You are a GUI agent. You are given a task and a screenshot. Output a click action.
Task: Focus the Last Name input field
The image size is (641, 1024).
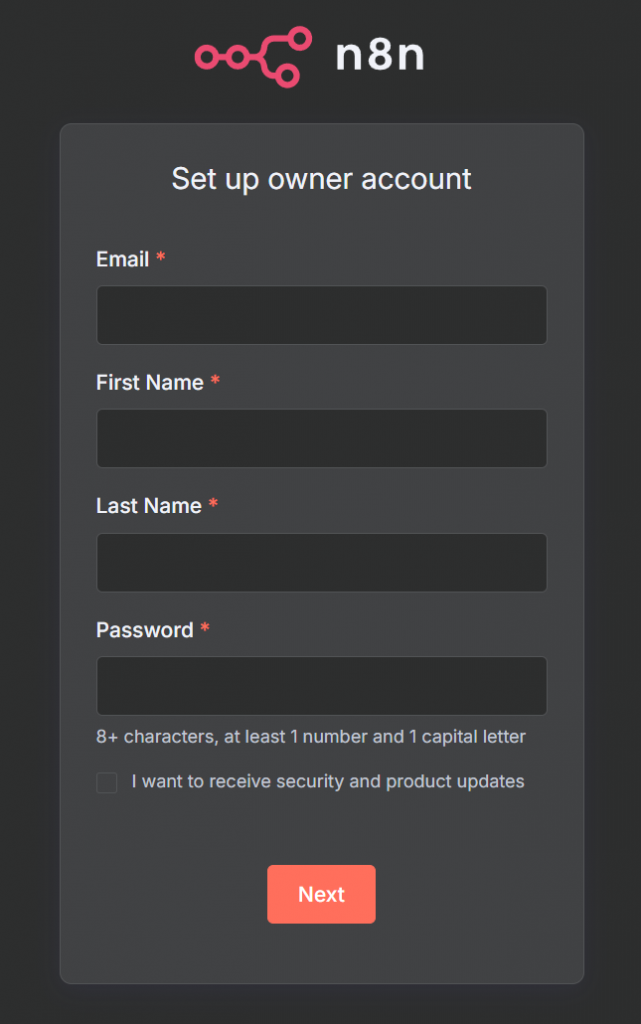pos(321,562)
